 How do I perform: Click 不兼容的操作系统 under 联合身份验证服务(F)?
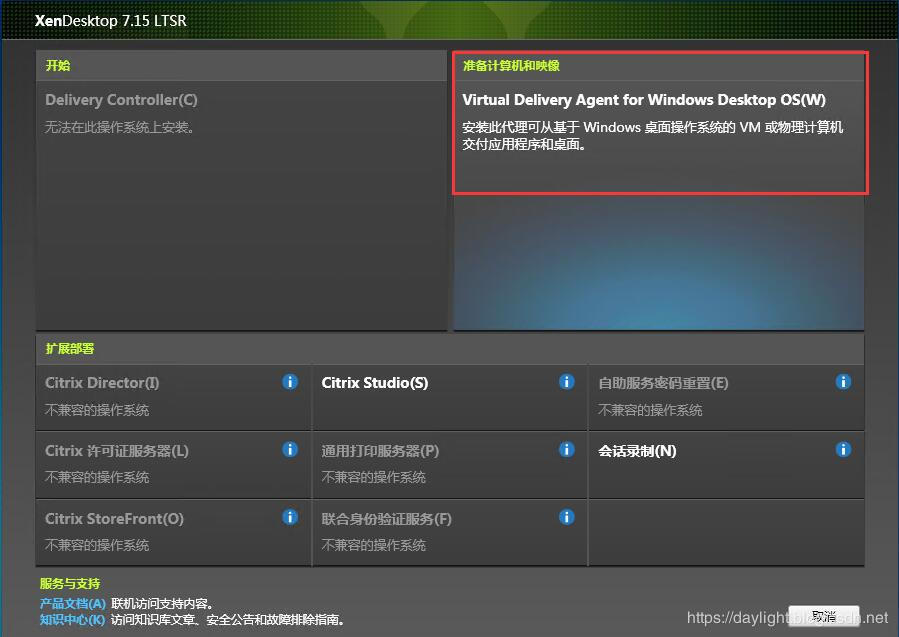(373, 545)
